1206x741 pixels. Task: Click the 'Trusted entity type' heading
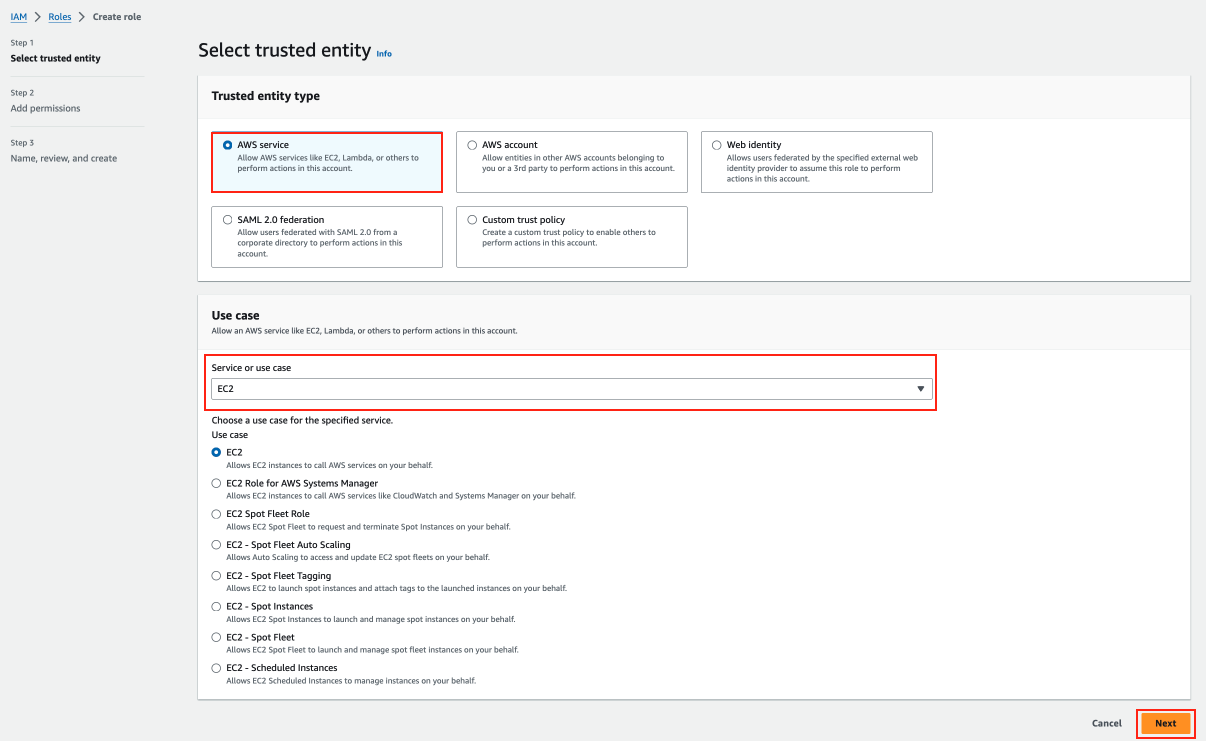click(266, 96)
